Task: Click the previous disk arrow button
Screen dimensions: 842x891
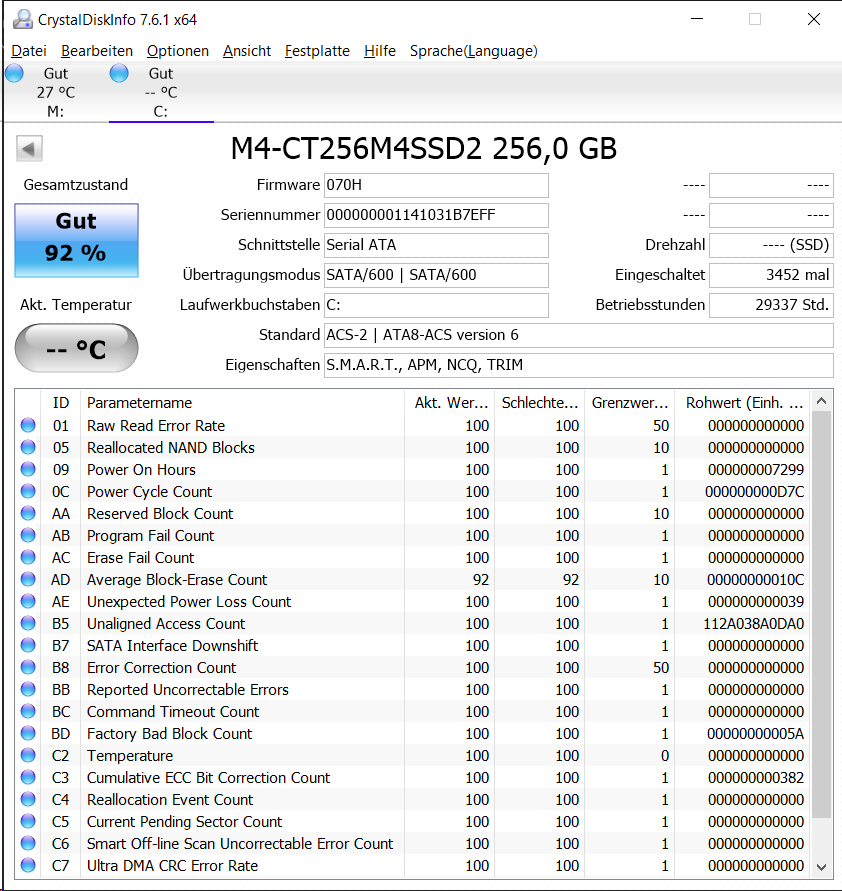Action: tap(29, 149)
